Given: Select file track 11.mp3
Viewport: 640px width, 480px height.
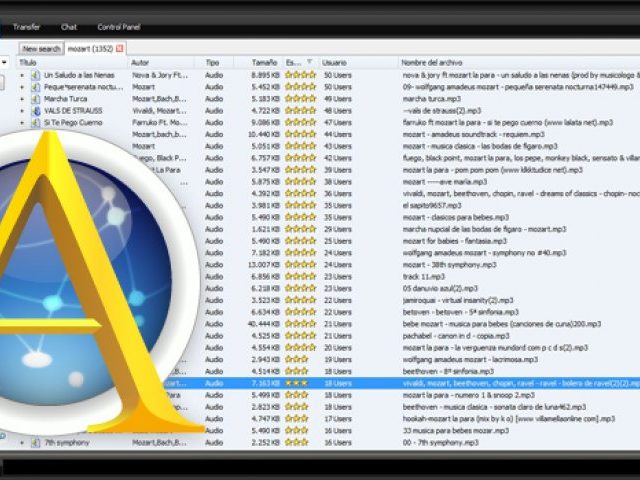Looking at the screenshot, I should (x=423, y=277).
